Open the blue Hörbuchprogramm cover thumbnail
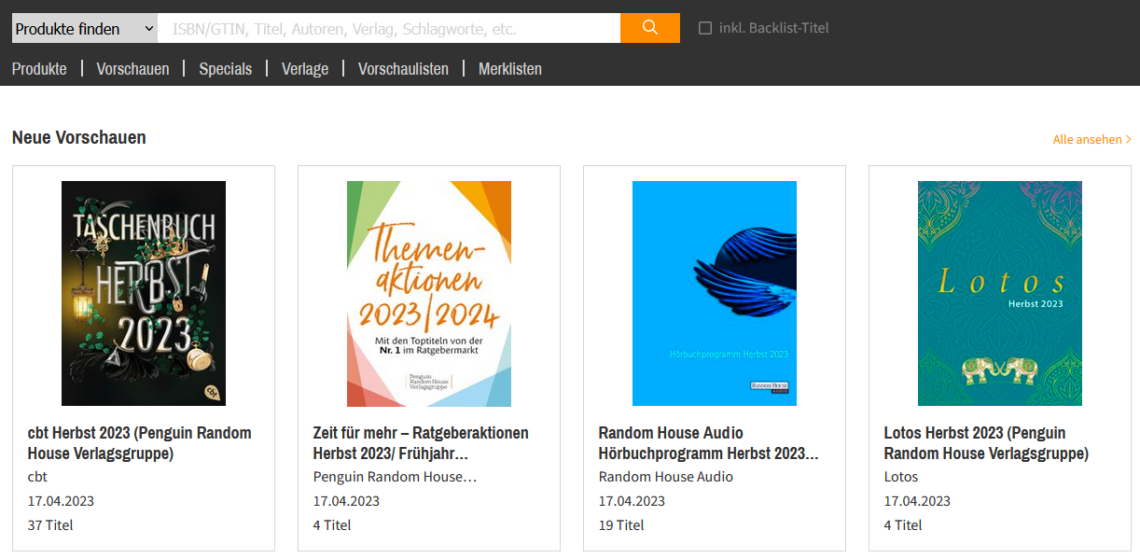1140x558 pixels. coord(715,293)
